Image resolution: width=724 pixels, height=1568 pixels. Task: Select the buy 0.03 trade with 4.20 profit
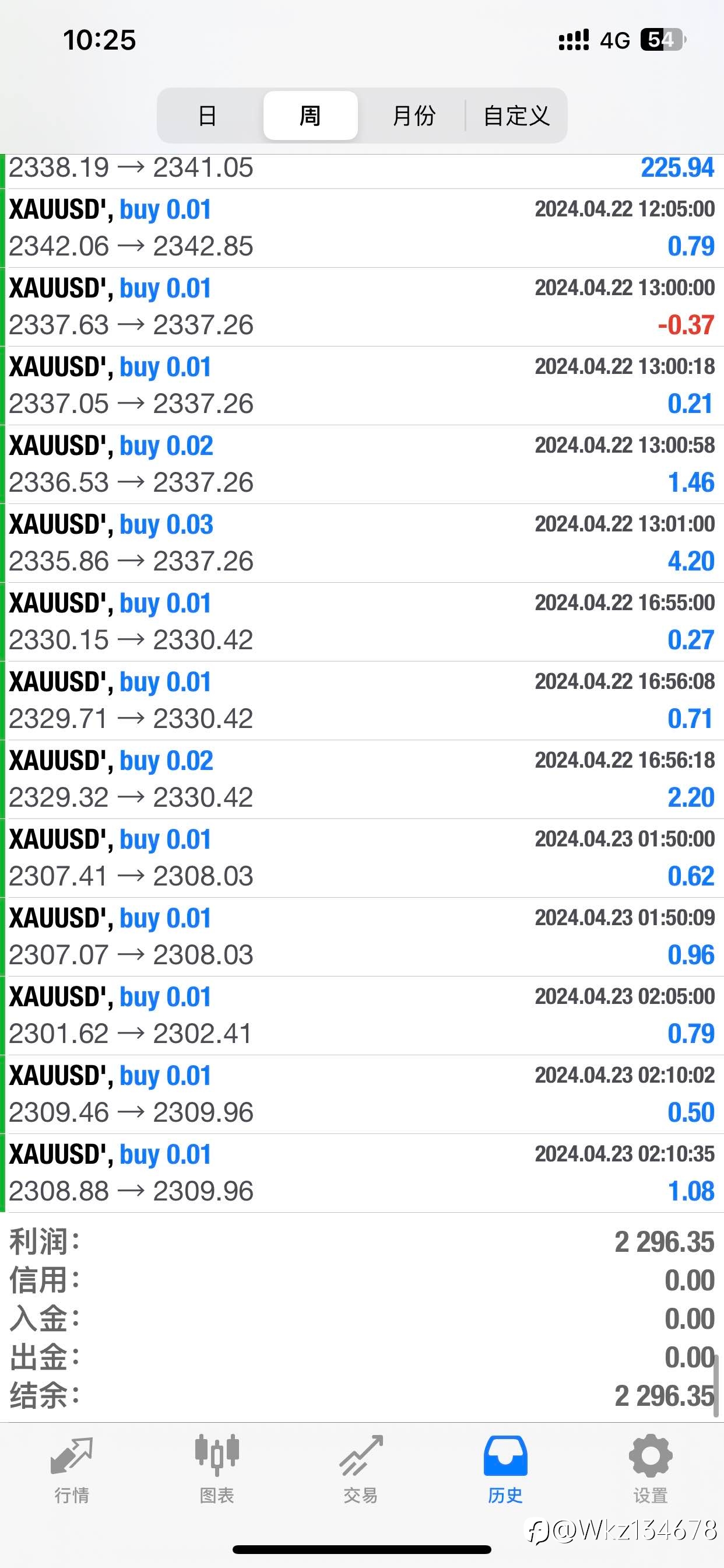tap(362, 543)
